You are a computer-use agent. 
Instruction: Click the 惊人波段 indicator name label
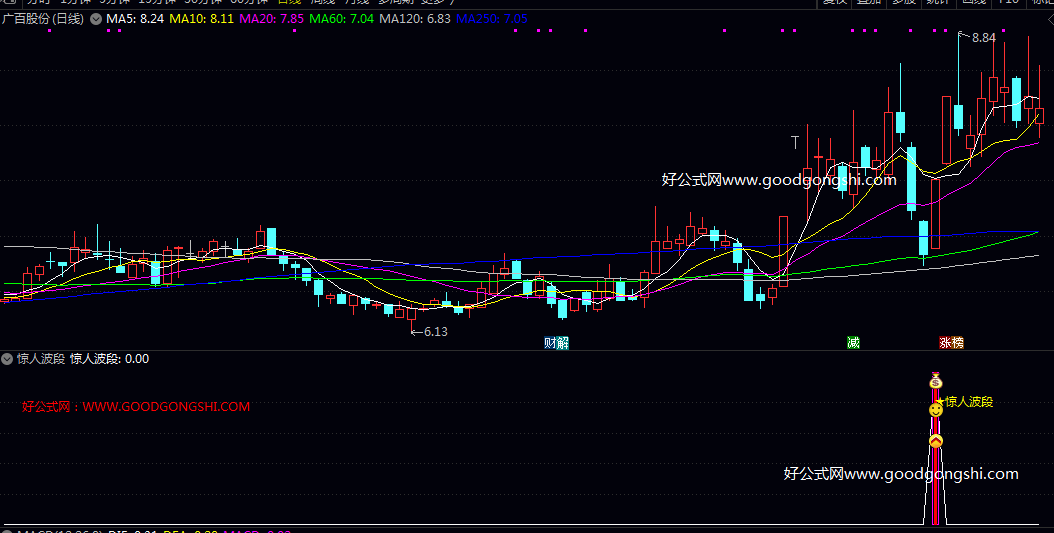point(41,358)
